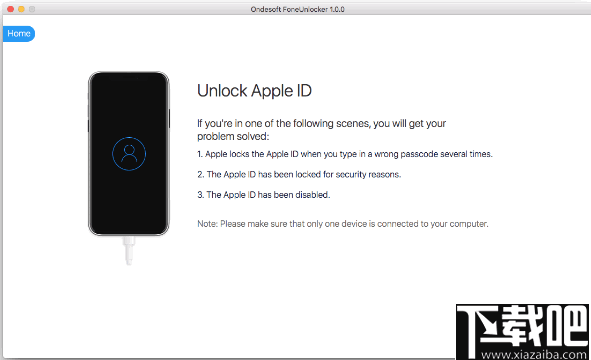The height and width of the screenshot is (360, 591).
Task: Select 'The Apple ID has been disabled' line
Action: click(x=263, y=195)
